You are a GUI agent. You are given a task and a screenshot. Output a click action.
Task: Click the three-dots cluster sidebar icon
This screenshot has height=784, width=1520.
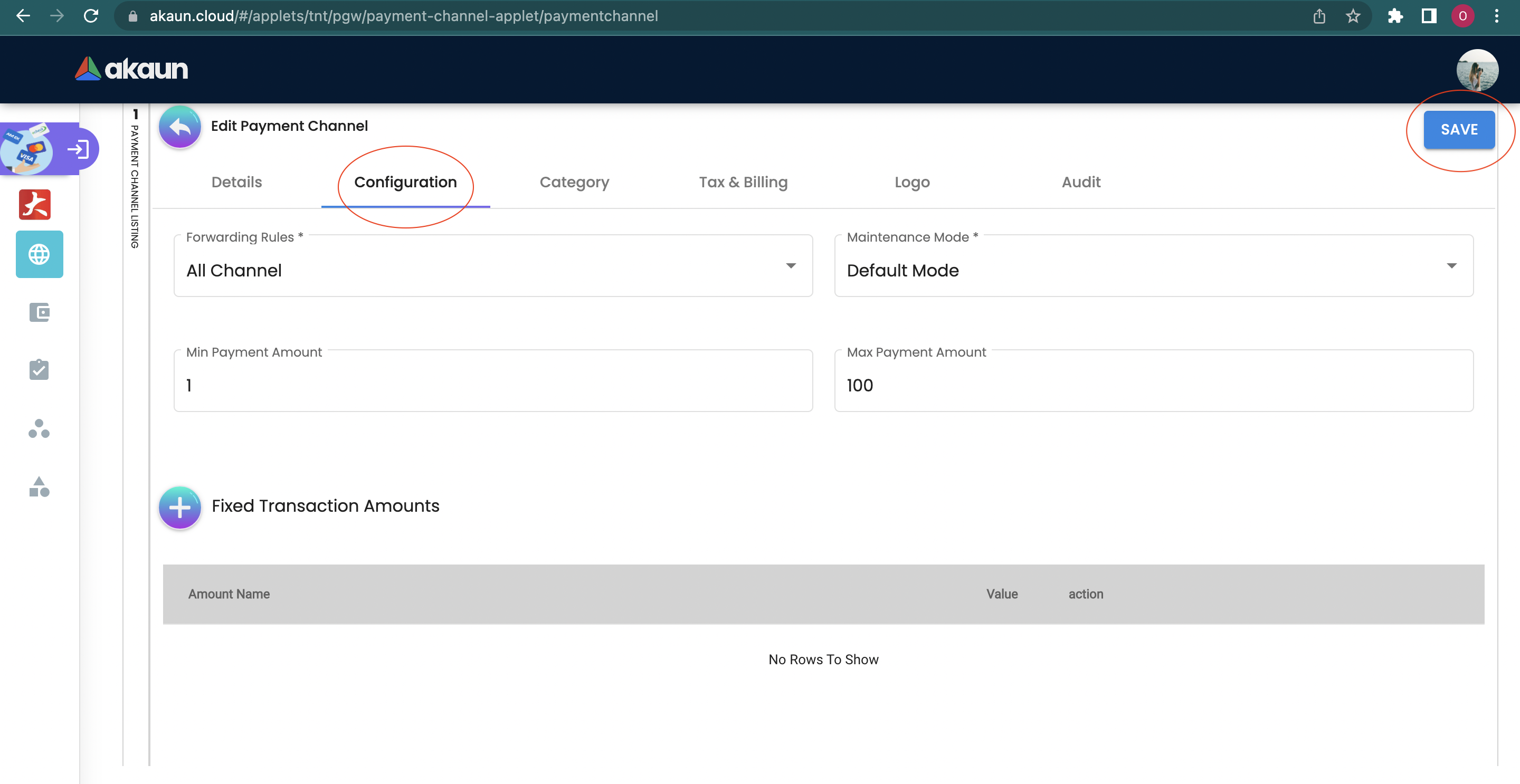pos(40,429)
